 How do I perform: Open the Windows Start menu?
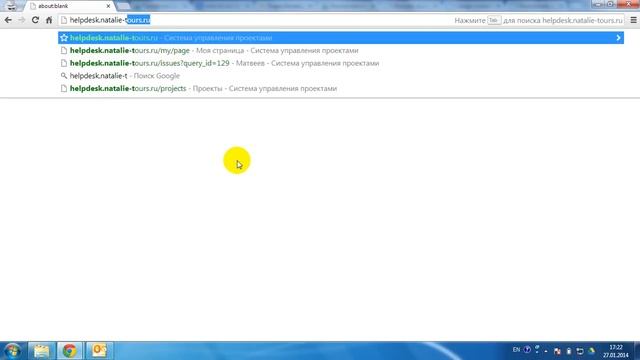12,351
